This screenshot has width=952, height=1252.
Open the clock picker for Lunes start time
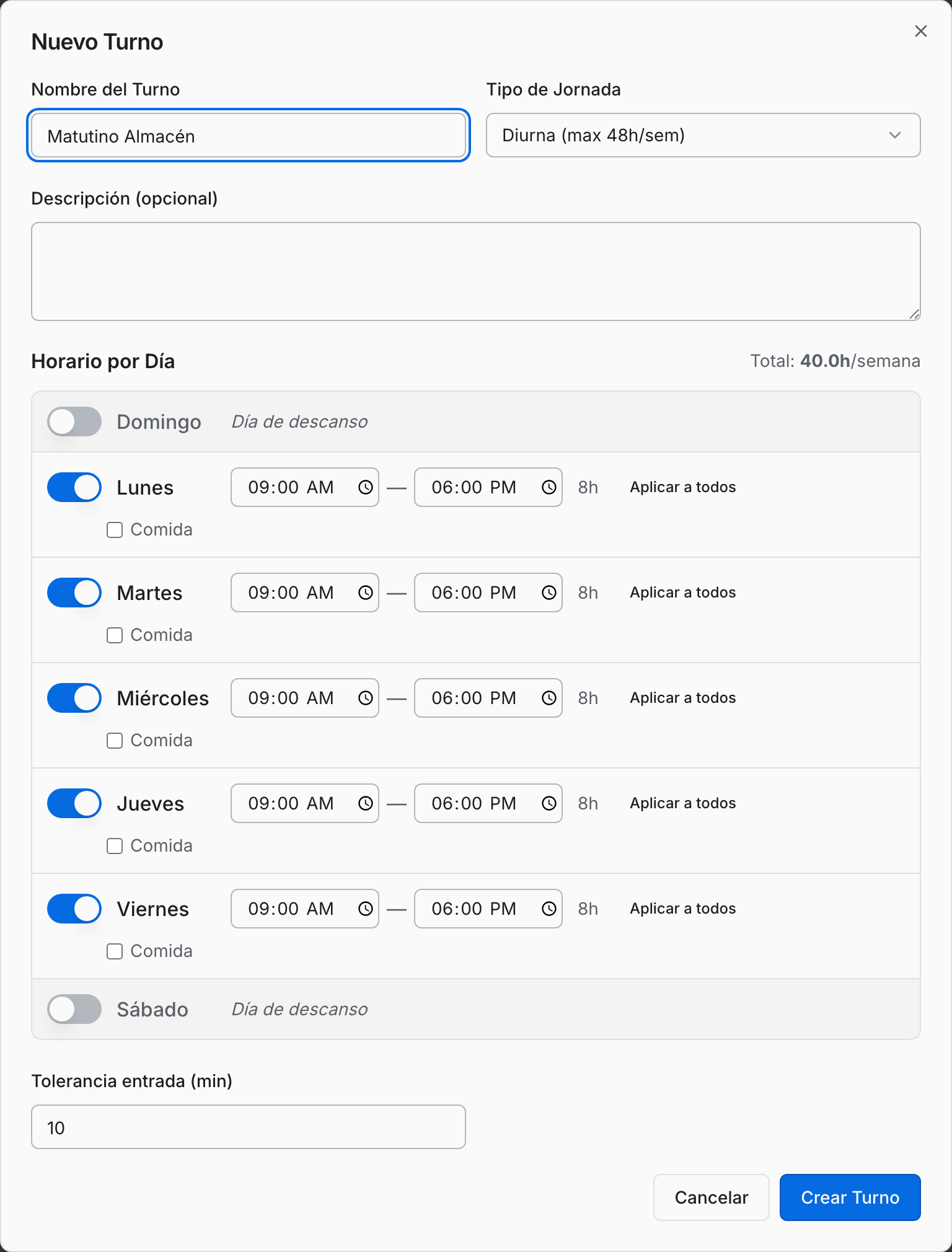click(366, 487)
